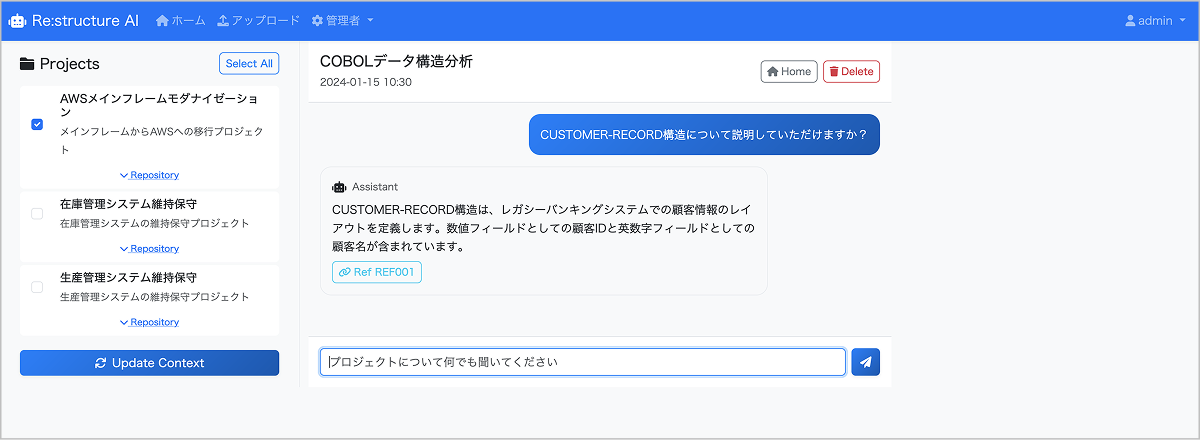Expand Repository under 生産管理システム維持保守
Viewport: 1200px width, 440px height.
coord(149,322)
